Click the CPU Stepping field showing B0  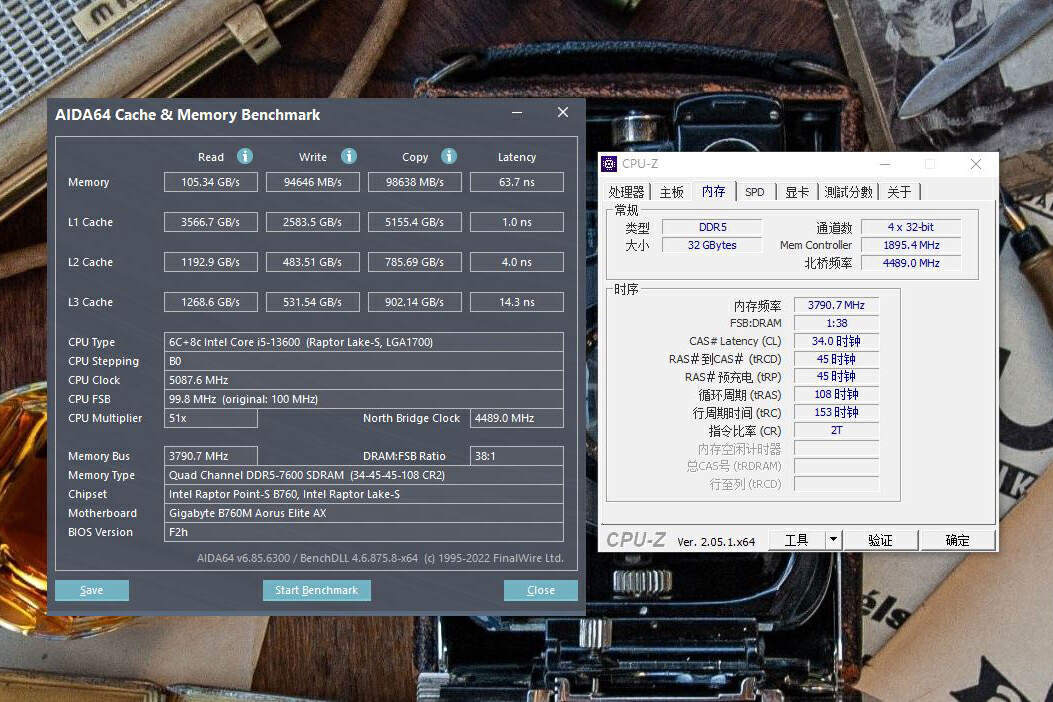pos(364,361)
